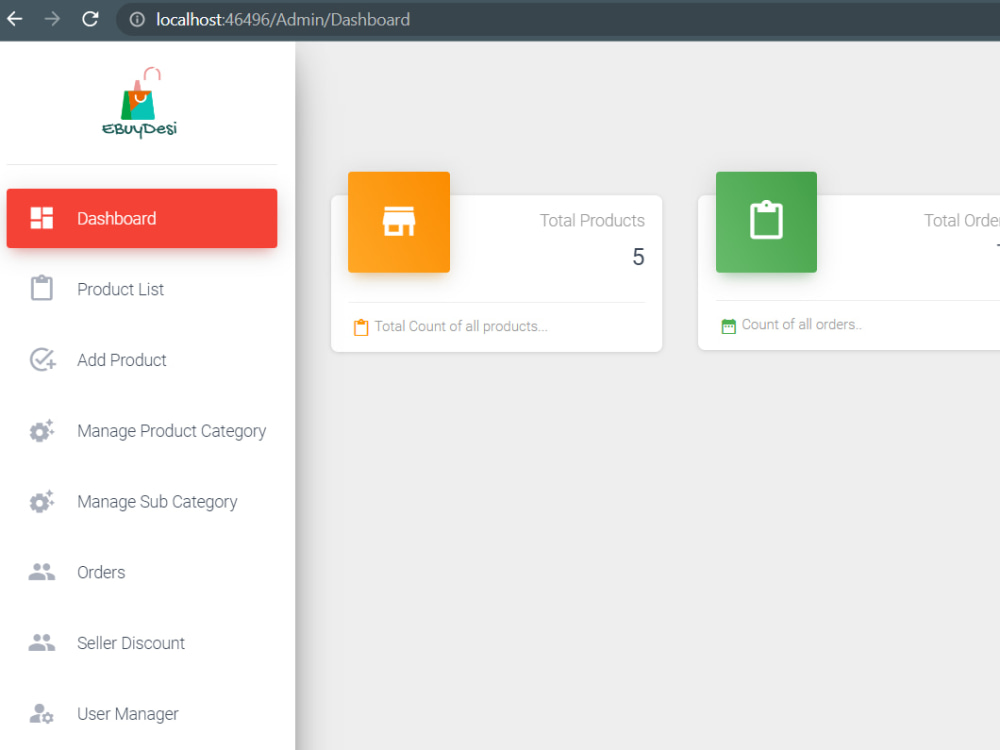Open the Product List page from sidebar

point(120,289)
